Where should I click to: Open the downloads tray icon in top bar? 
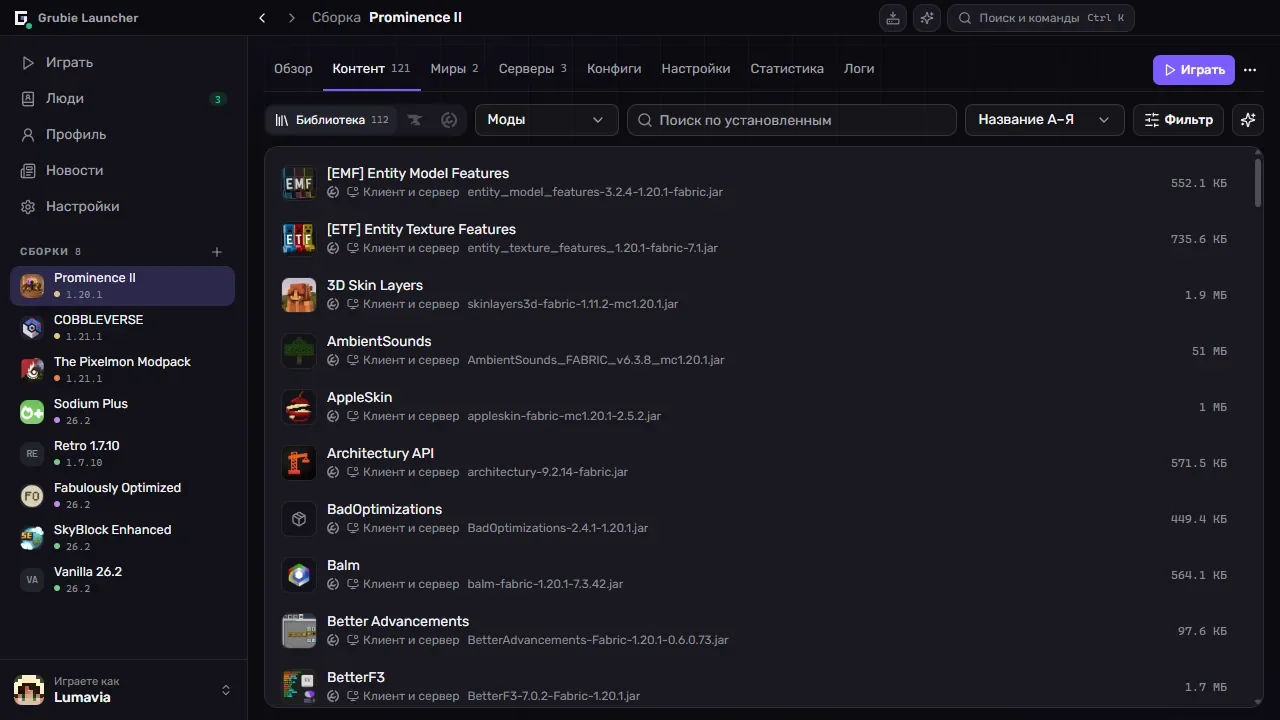893,18
